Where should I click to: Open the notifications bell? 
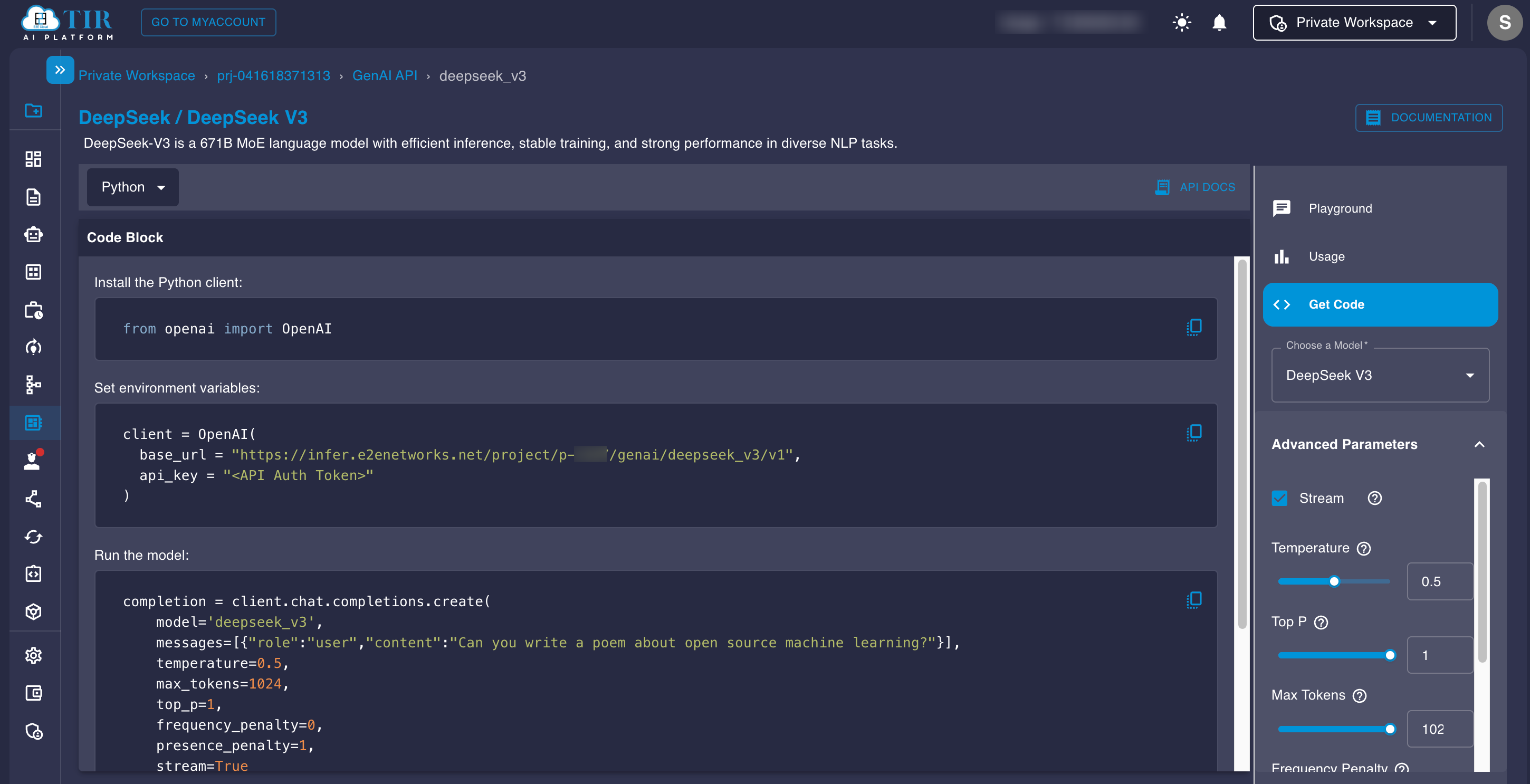(x=1219, y=23)
